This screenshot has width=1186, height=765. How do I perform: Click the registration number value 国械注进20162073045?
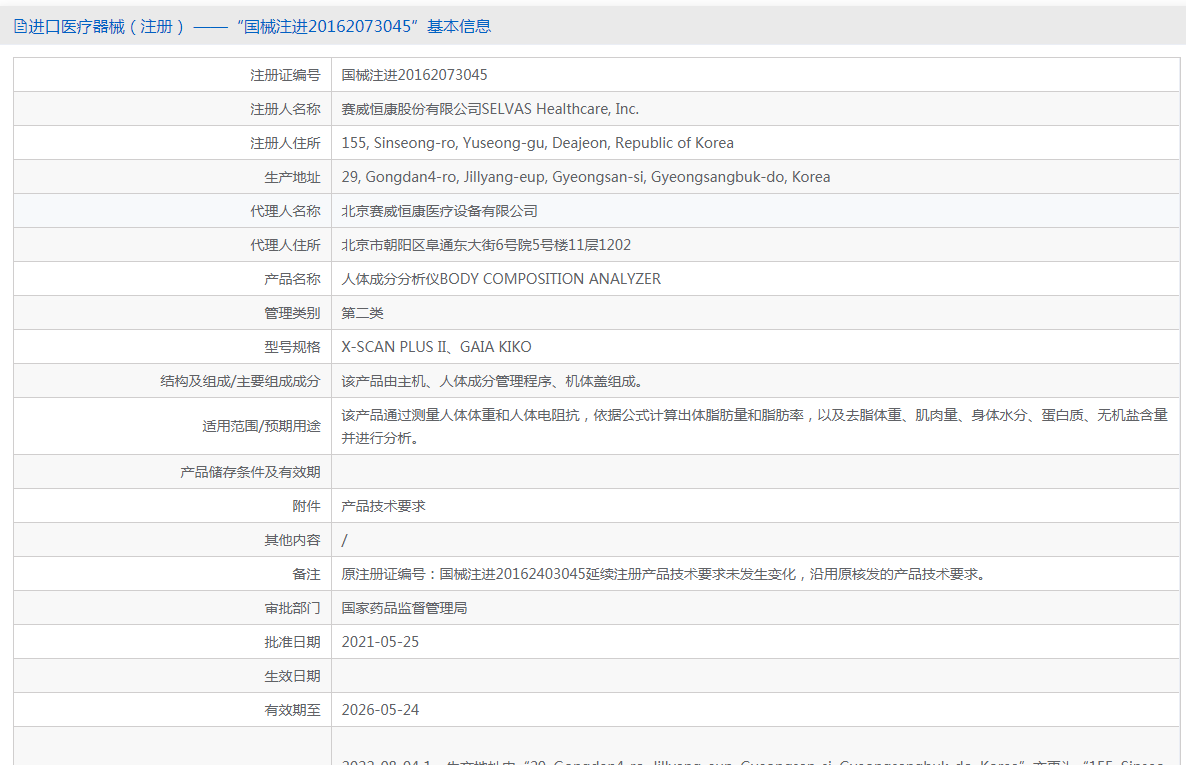pyautogui.click(x=414, y=75)
